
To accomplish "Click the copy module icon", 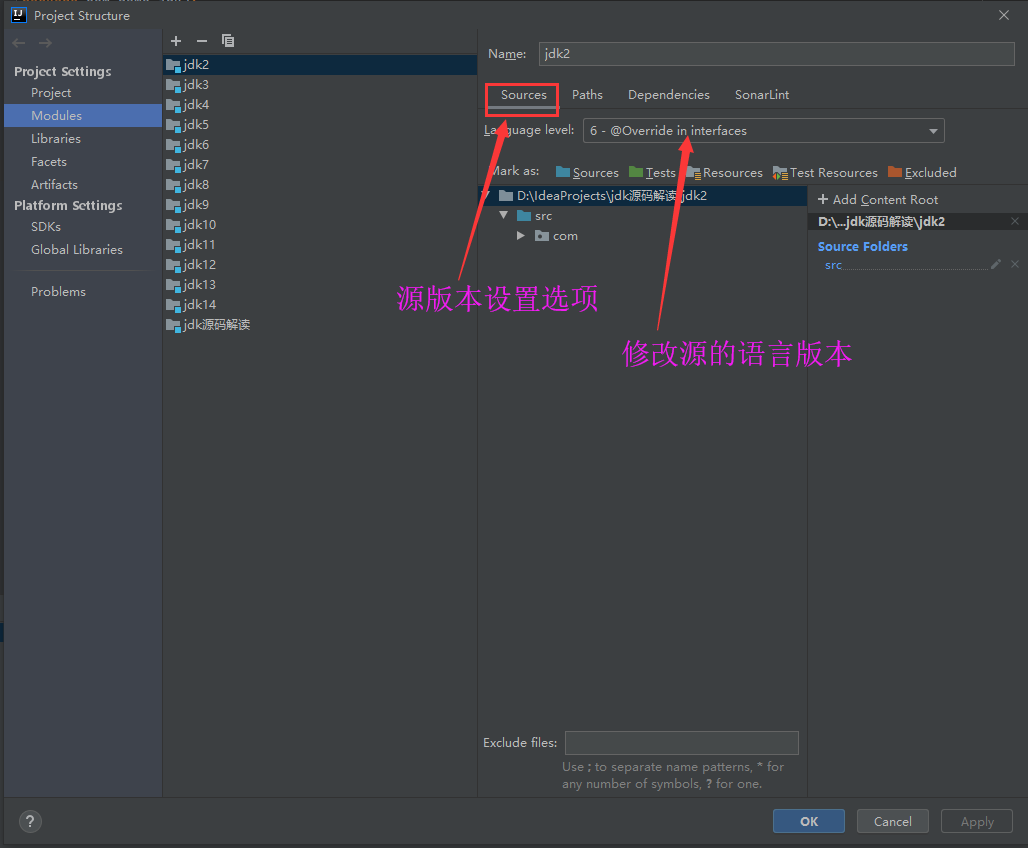I will tap(227, 41).
